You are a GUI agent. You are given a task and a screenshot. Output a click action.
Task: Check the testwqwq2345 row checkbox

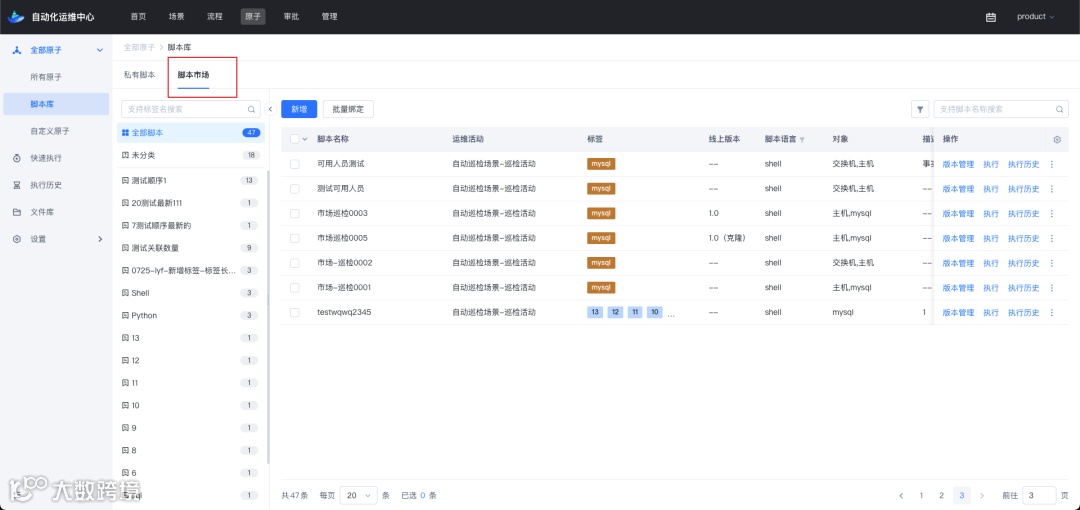[295, 313]
